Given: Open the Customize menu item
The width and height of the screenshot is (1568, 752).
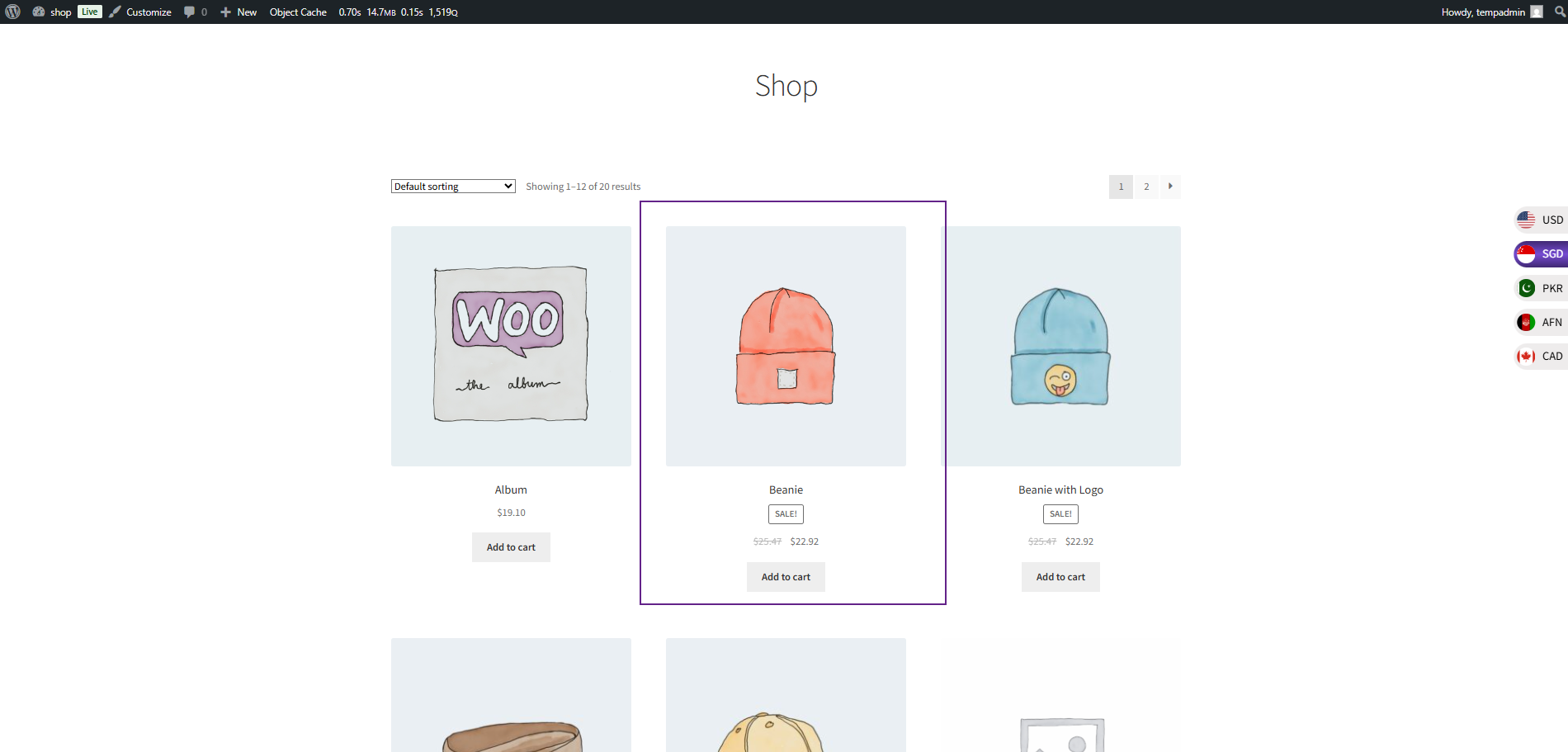Looking at the screenshot, I should click(140, 12).
